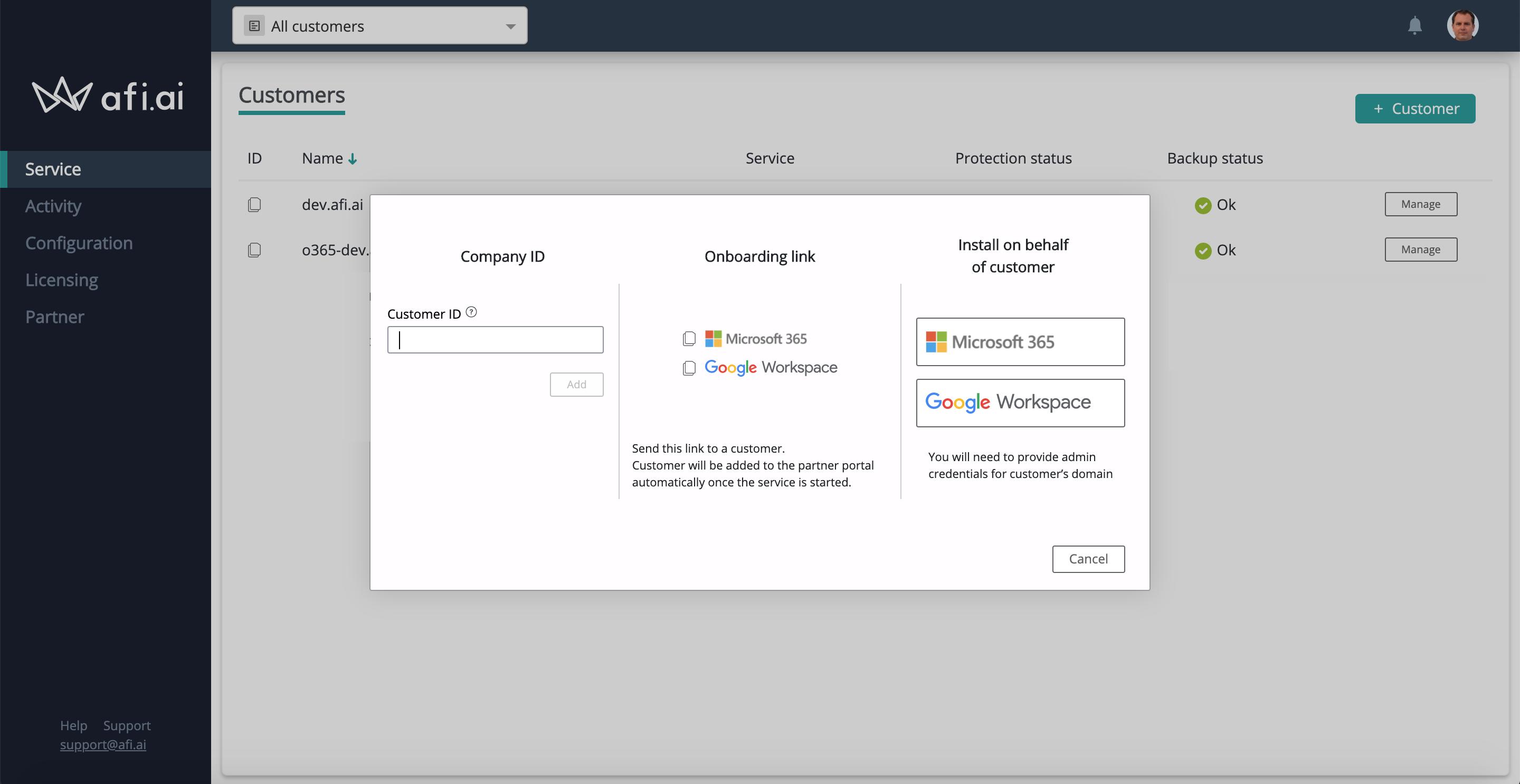Select the Customers tab heading
Image resolution: width=1520 pixels, height=784 pixels.
[291, 95]
